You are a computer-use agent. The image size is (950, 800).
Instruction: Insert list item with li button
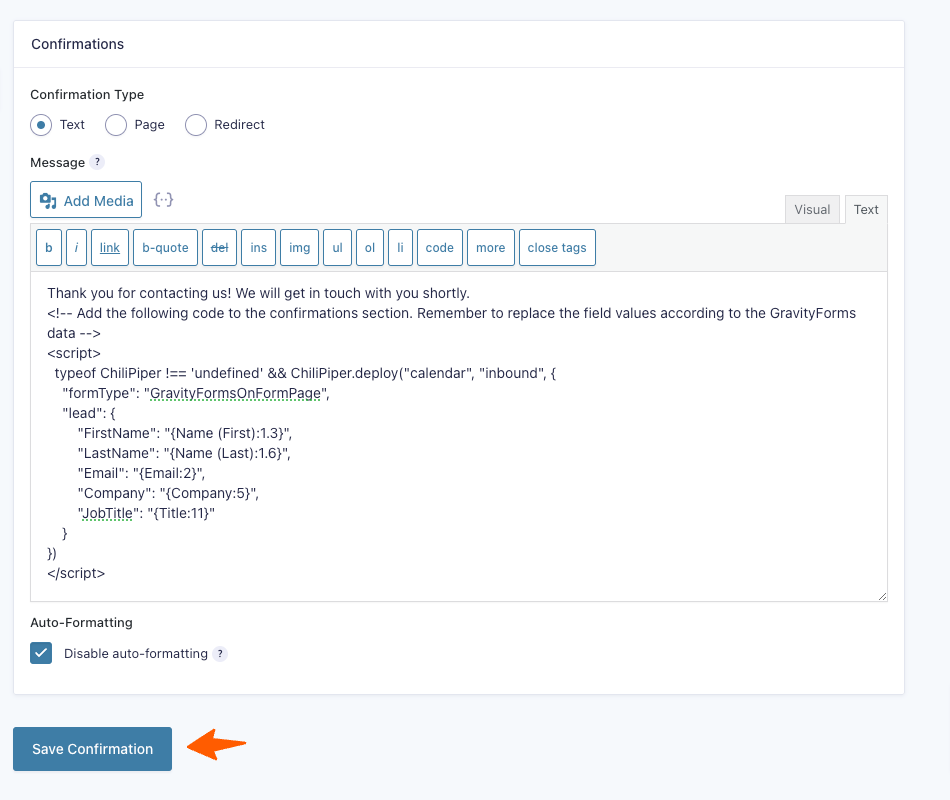coord(400,247)
